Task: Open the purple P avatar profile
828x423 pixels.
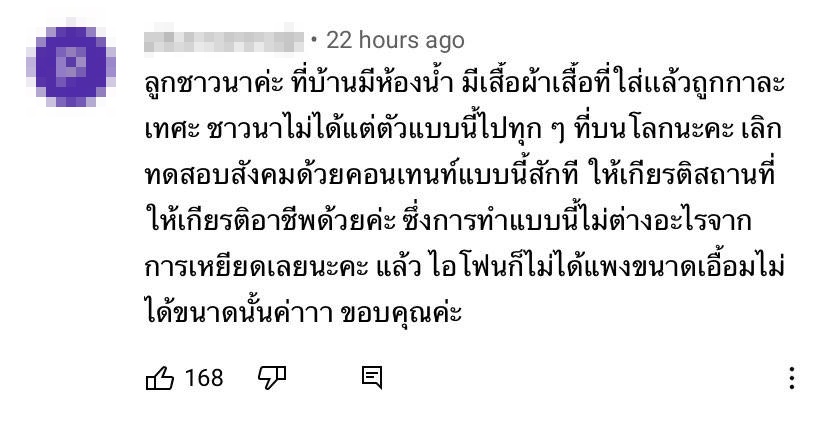Action: click(71, 62)
